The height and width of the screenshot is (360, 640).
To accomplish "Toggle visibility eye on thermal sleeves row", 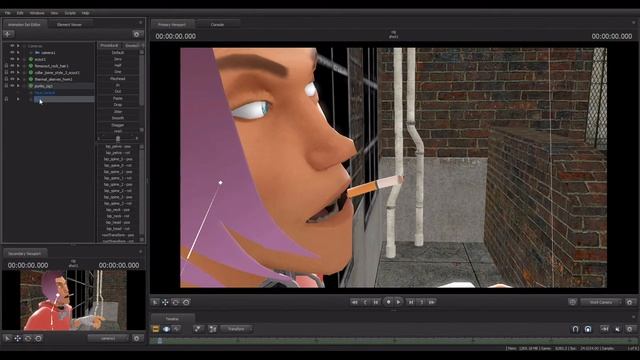I will [12, 79].
